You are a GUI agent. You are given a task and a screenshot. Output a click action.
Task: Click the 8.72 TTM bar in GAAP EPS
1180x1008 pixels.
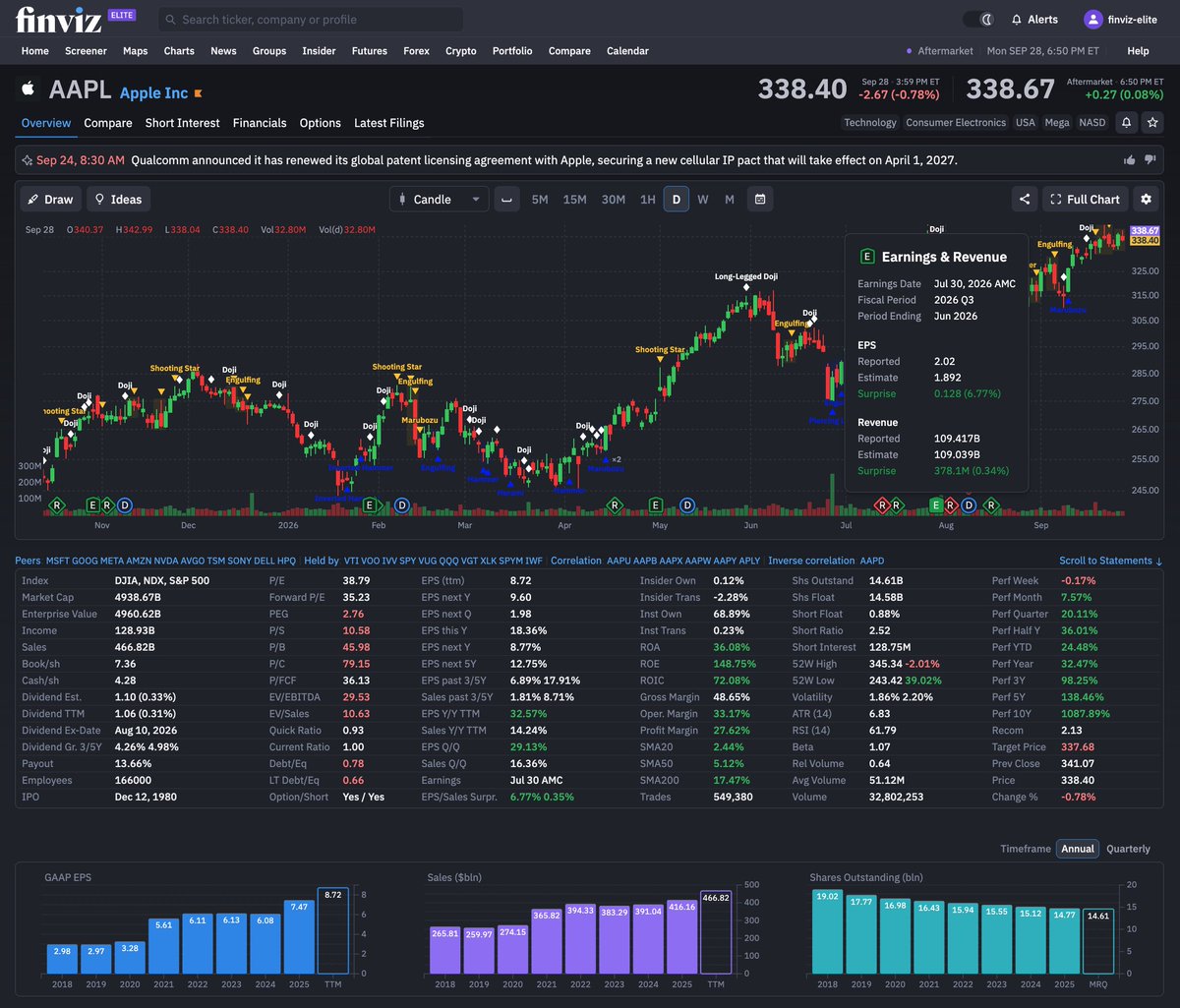pos(332,931)
